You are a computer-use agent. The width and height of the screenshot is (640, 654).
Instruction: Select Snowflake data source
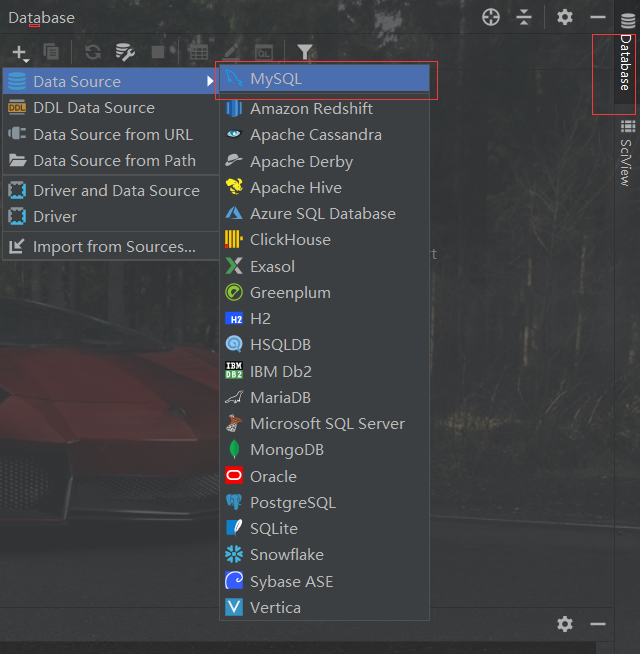tap(324, 555)
